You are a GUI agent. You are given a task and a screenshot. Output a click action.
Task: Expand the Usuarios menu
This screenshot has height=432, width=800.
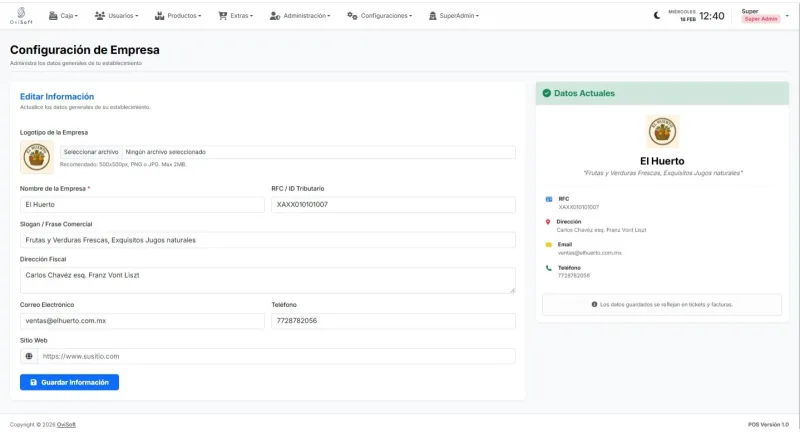[x=116, y=16]
